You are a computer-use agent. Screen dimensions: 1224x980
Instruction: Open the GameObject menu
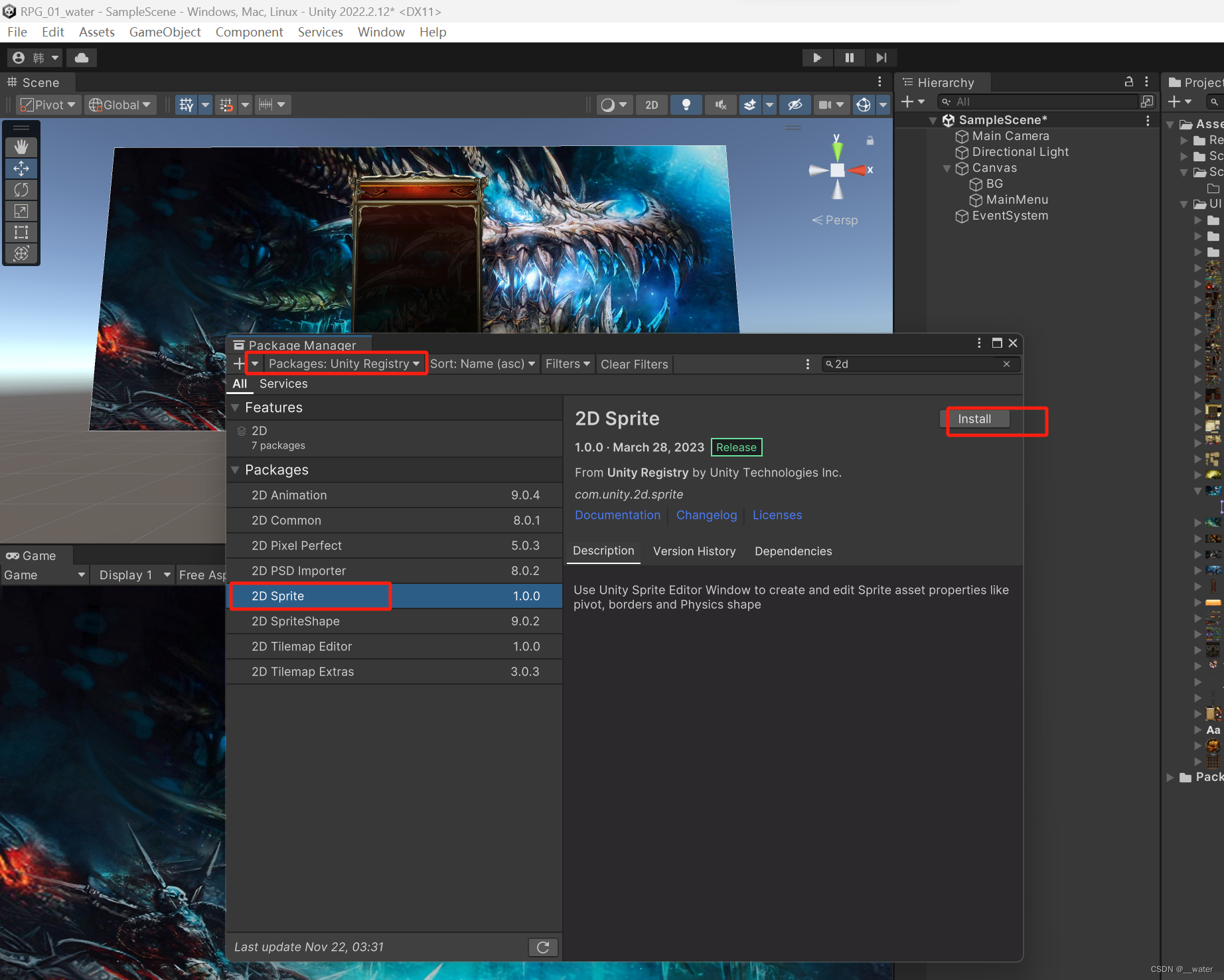tap(165, 32)
